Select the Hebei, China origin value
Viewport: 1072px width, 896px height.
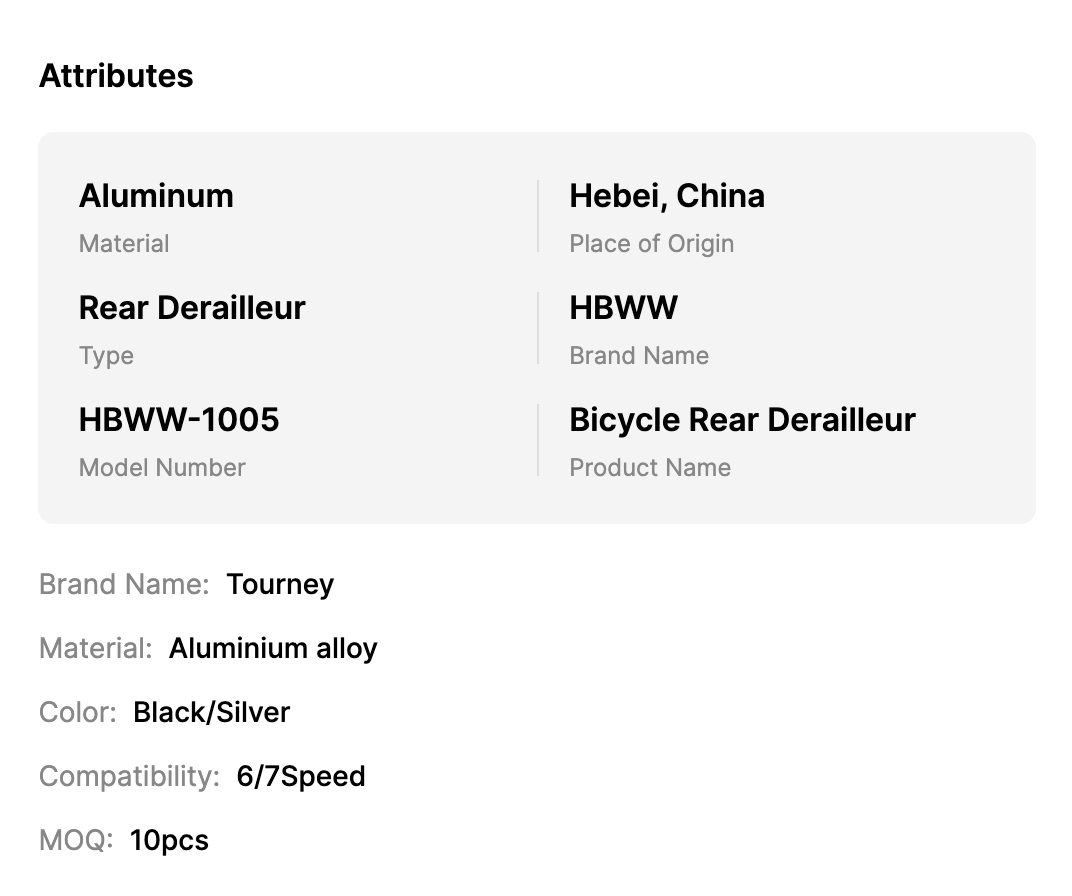coord(667,196)
